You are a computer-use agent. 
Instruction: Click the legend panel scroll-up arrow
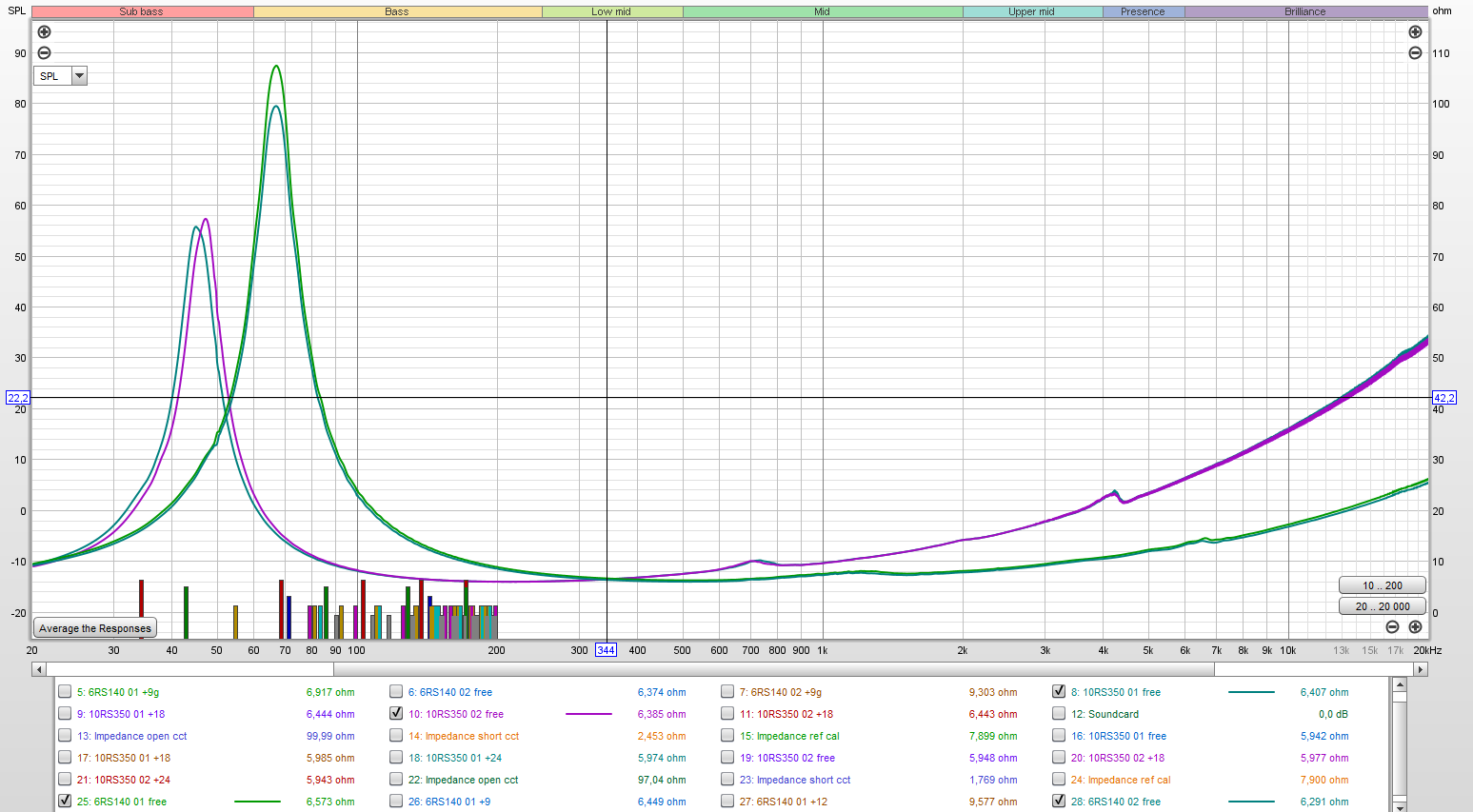coord(1399,684)
